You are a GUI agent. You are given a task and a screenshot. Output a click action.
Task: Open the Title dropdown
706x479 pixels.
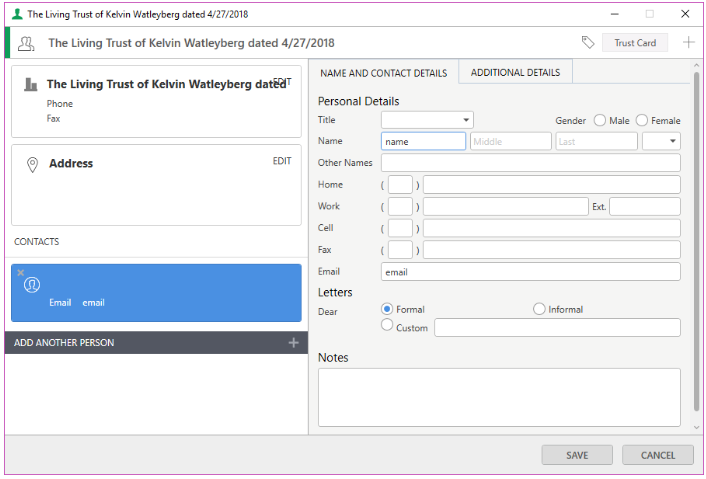tap(427, 120)
